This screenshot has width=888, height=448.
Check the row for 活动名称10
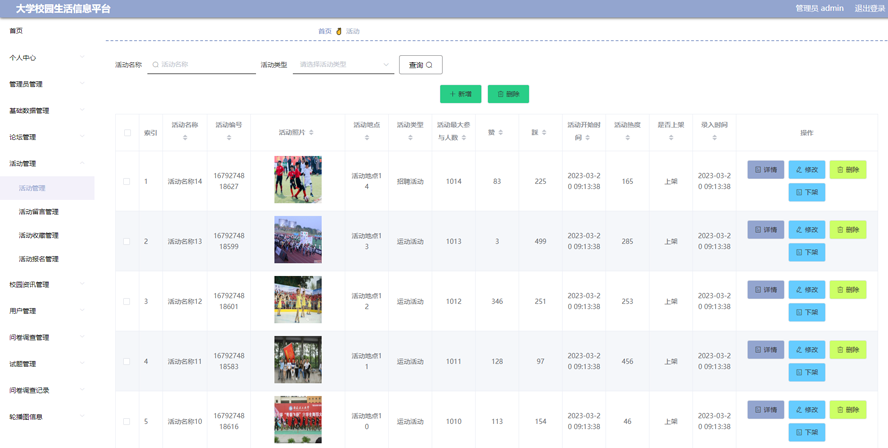coord(127,421)
